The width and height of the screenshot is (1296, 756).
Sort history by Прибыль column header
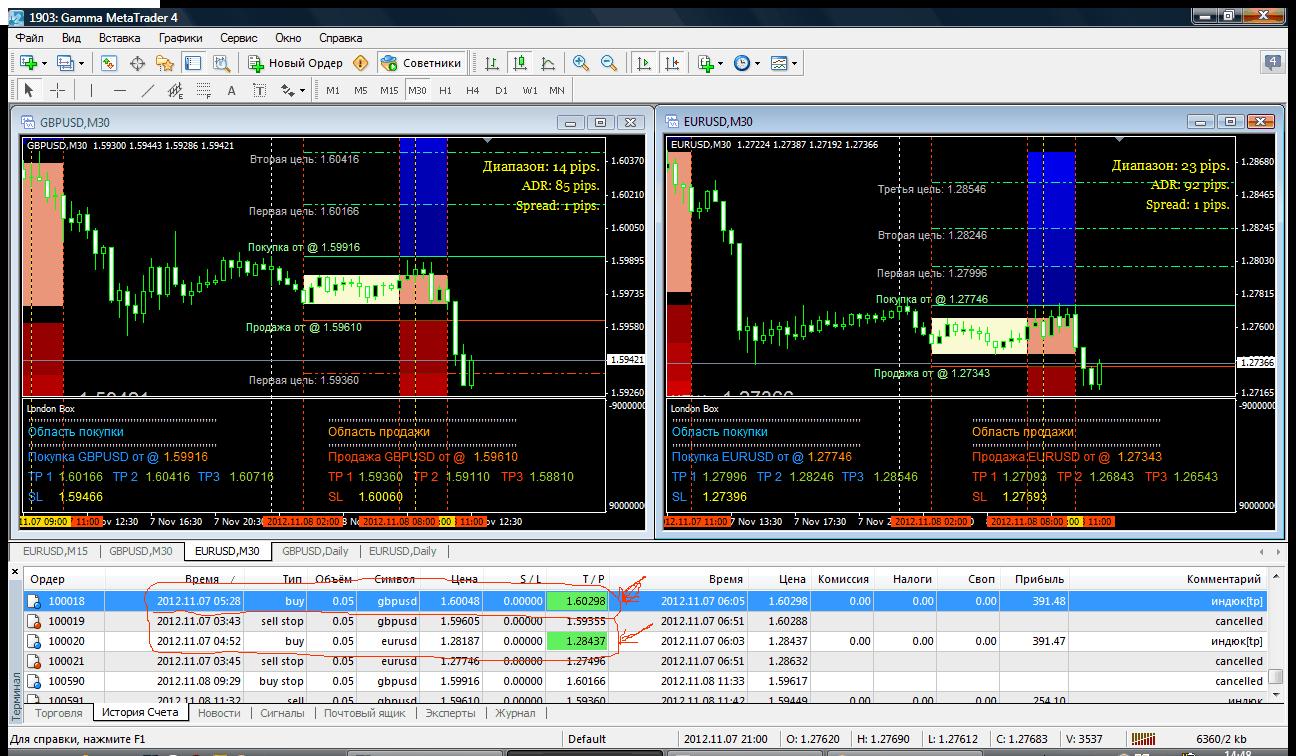pos(1040,579)
